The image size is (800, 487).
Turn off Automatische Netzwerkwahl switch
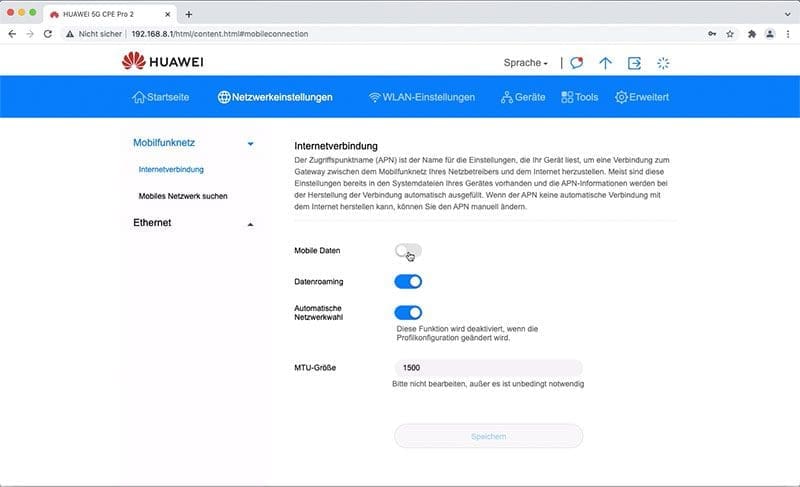tap(408, 312)
